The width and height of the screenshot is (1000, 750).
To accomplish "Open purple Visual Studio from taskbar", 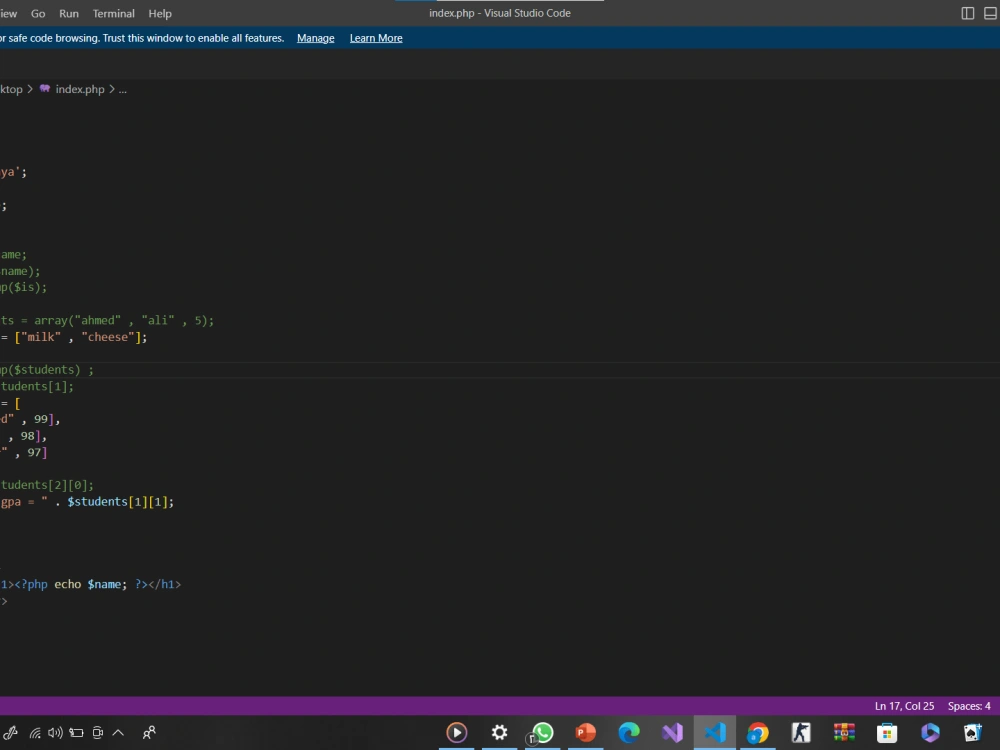I will (672, 733).
